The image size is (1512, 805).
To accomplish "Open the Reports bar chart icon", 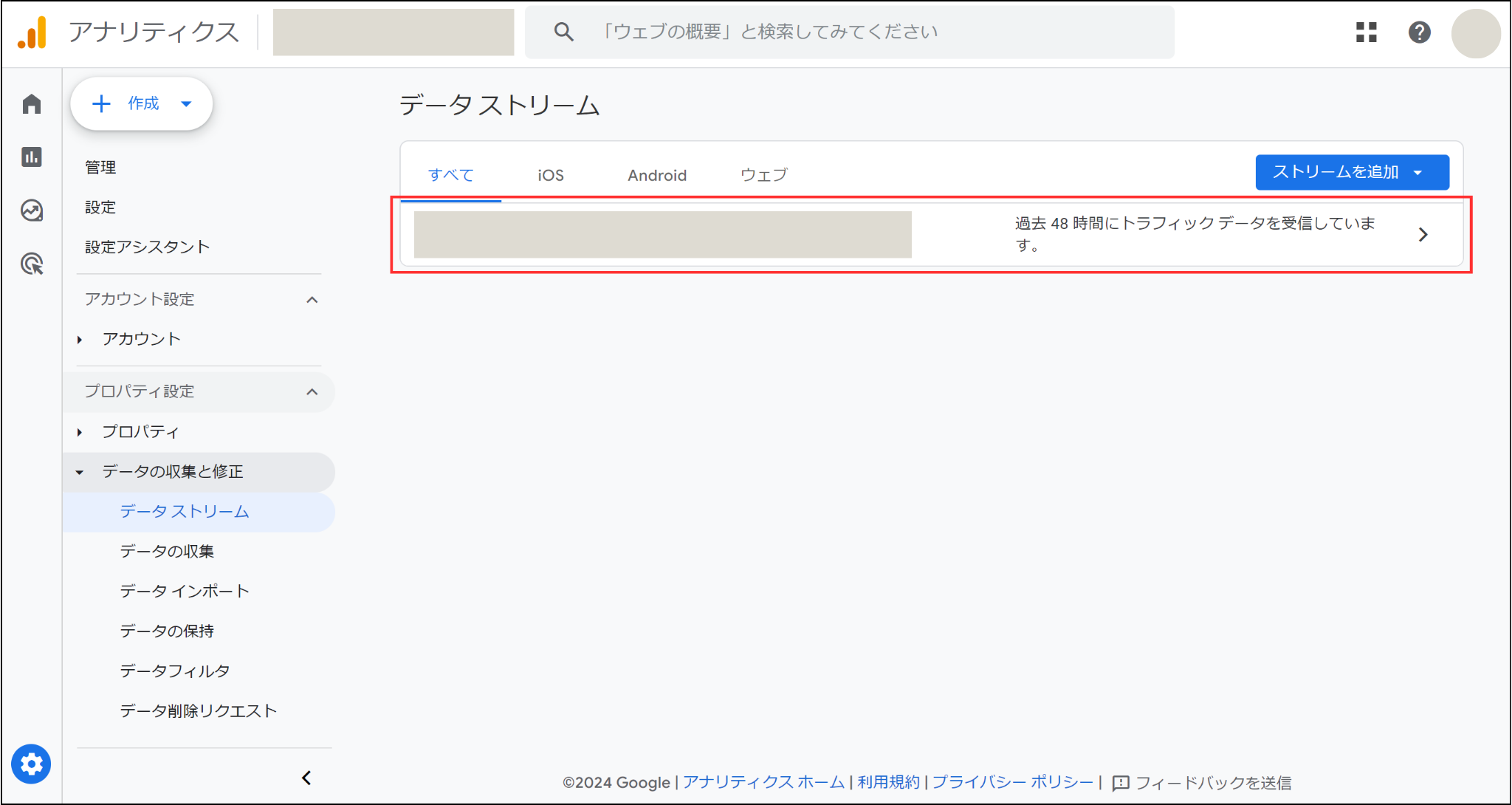I will (x=31, y=157).
